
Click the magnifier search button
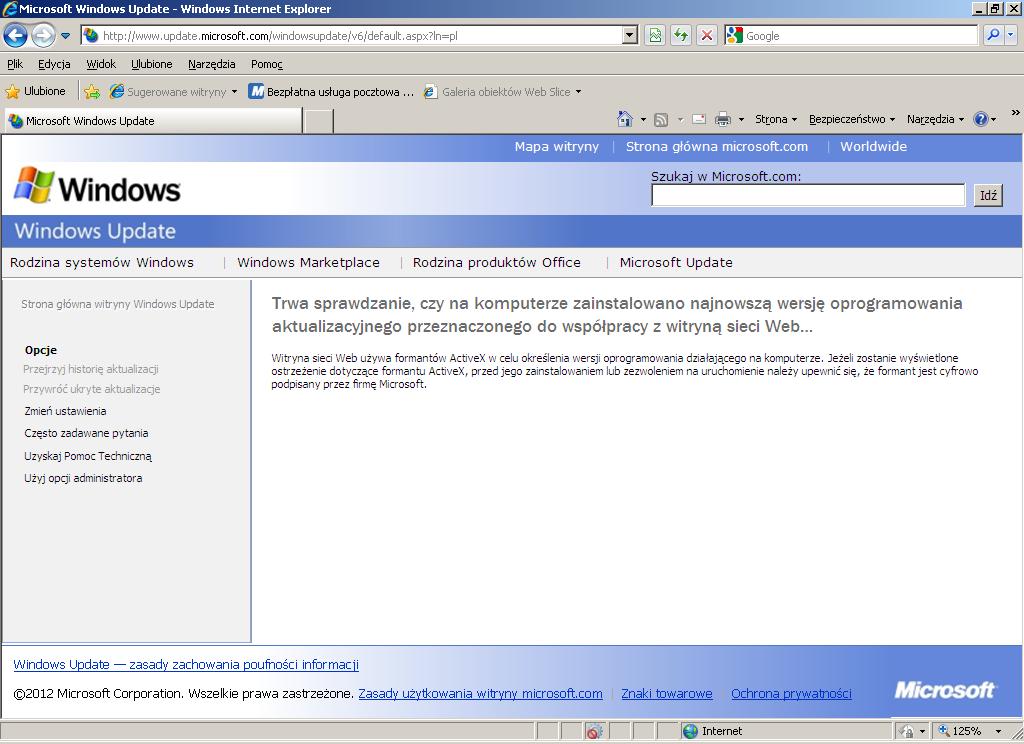[x=993, y=35]
